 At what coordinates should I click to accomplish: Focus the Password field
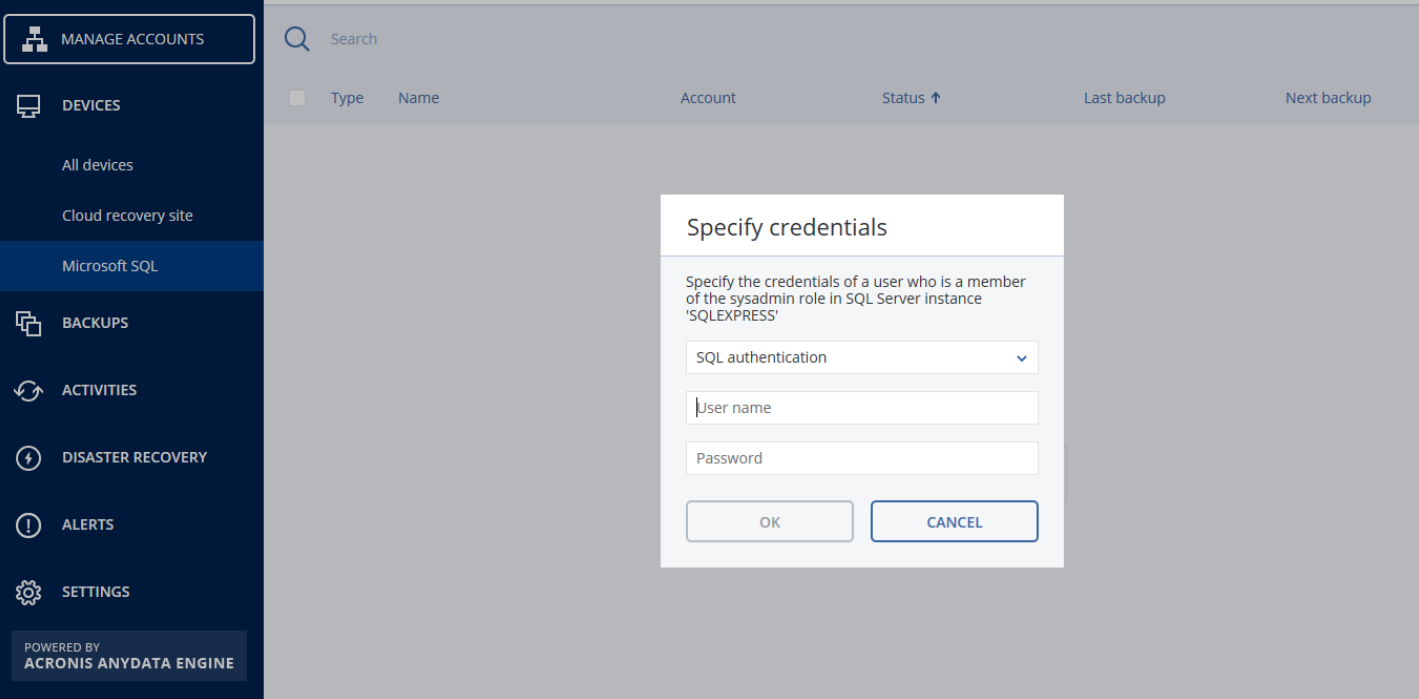(x=861, y=458)
